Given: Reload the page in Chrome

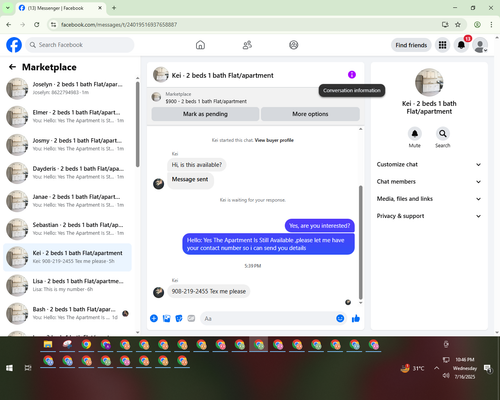Looking at the screenshot, I should [37, 24].
